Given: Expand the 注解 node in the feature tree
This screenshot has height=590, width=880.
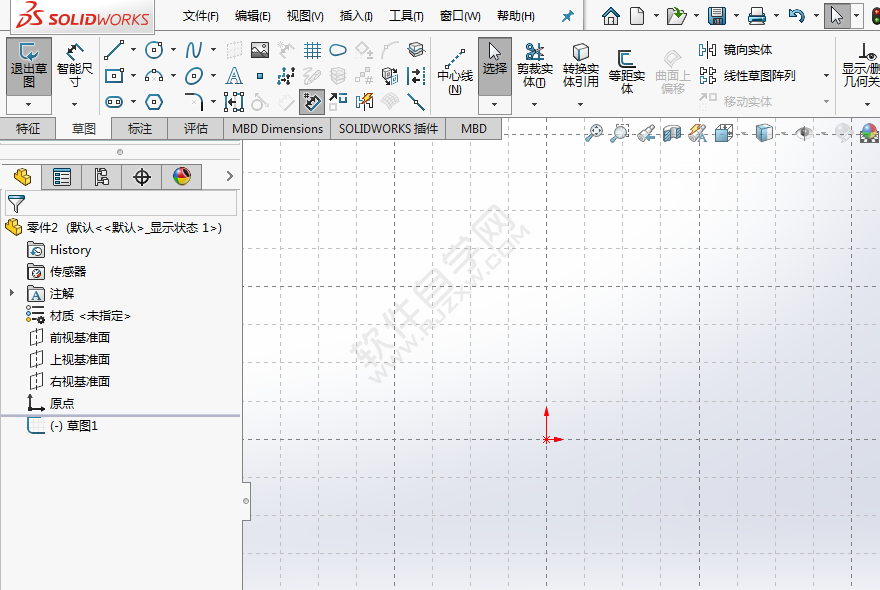Looking at the screenshot, I should [13, 293].
